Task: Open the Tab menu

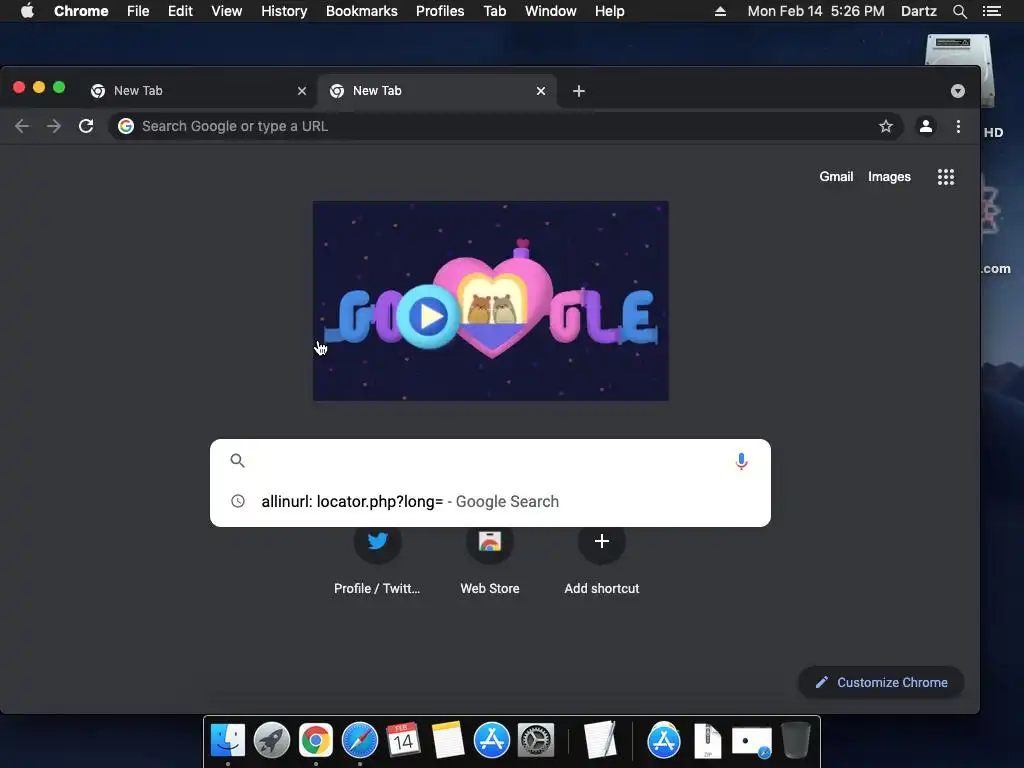Action: pos(494,11)
